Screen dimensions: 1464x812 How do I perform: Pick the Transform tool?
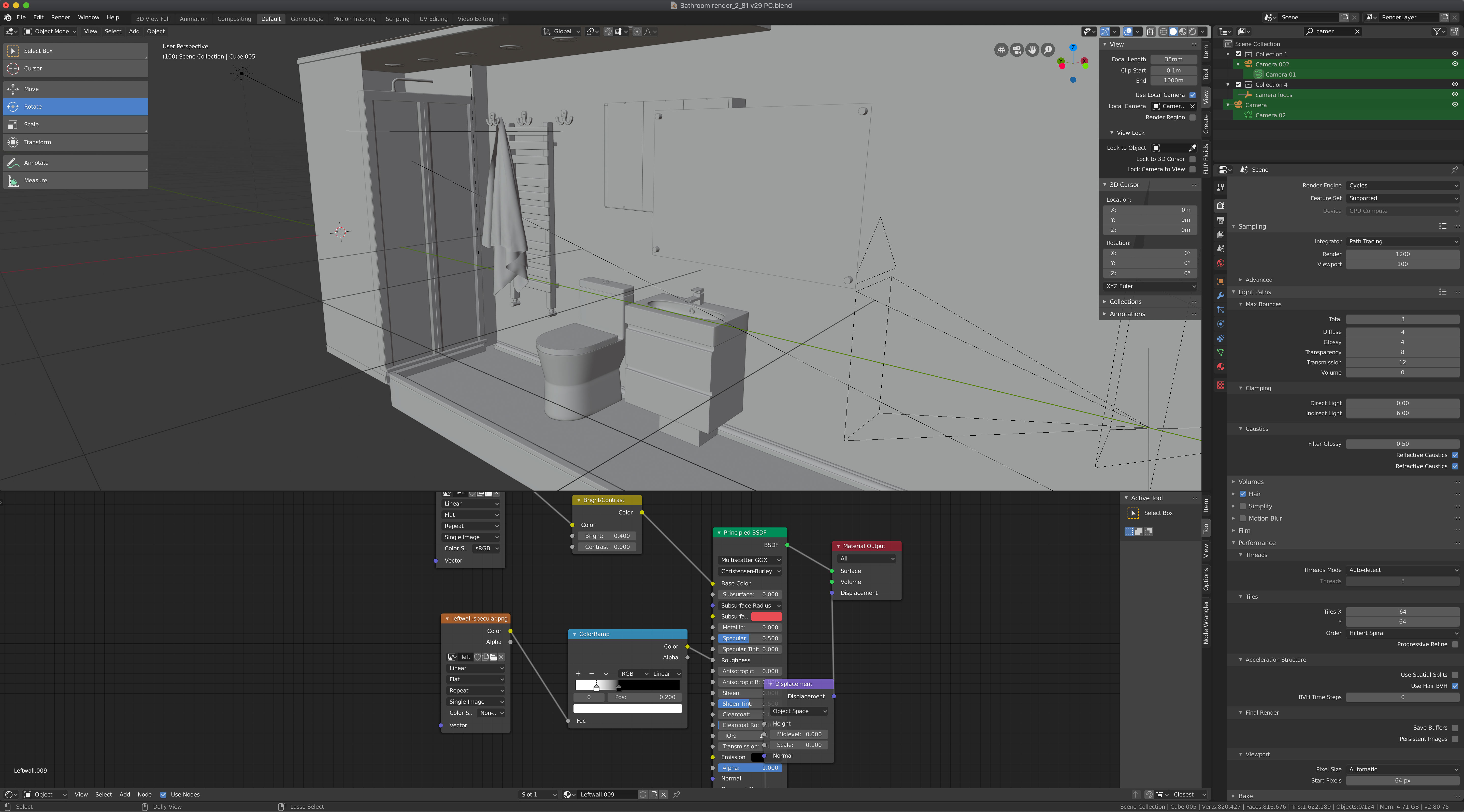click(76, 142)
